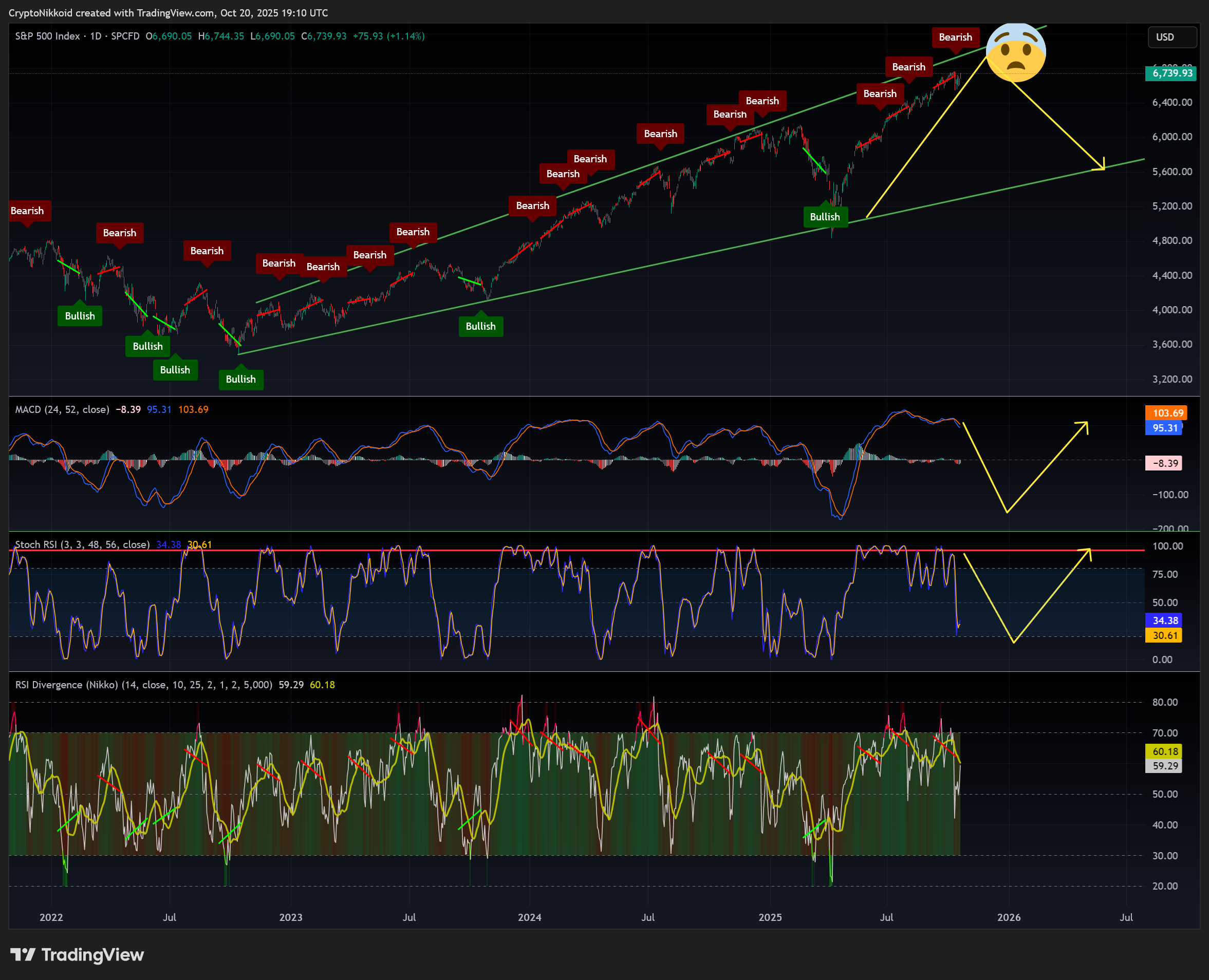Image resolution: width=1209 pixels, height=980 pixels.
Task: Click the 4,800.00 price axis level
Action: pos(1171,240)
